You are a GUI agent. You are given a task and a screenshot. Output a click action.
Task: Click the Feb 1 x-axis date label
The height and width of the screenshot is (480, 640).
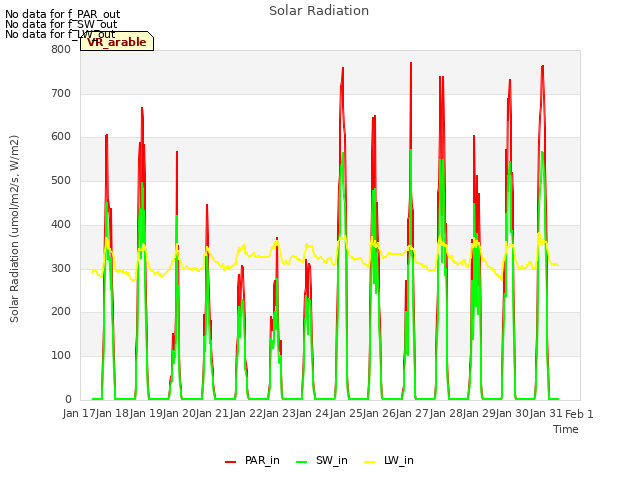[x=579, y=414]
